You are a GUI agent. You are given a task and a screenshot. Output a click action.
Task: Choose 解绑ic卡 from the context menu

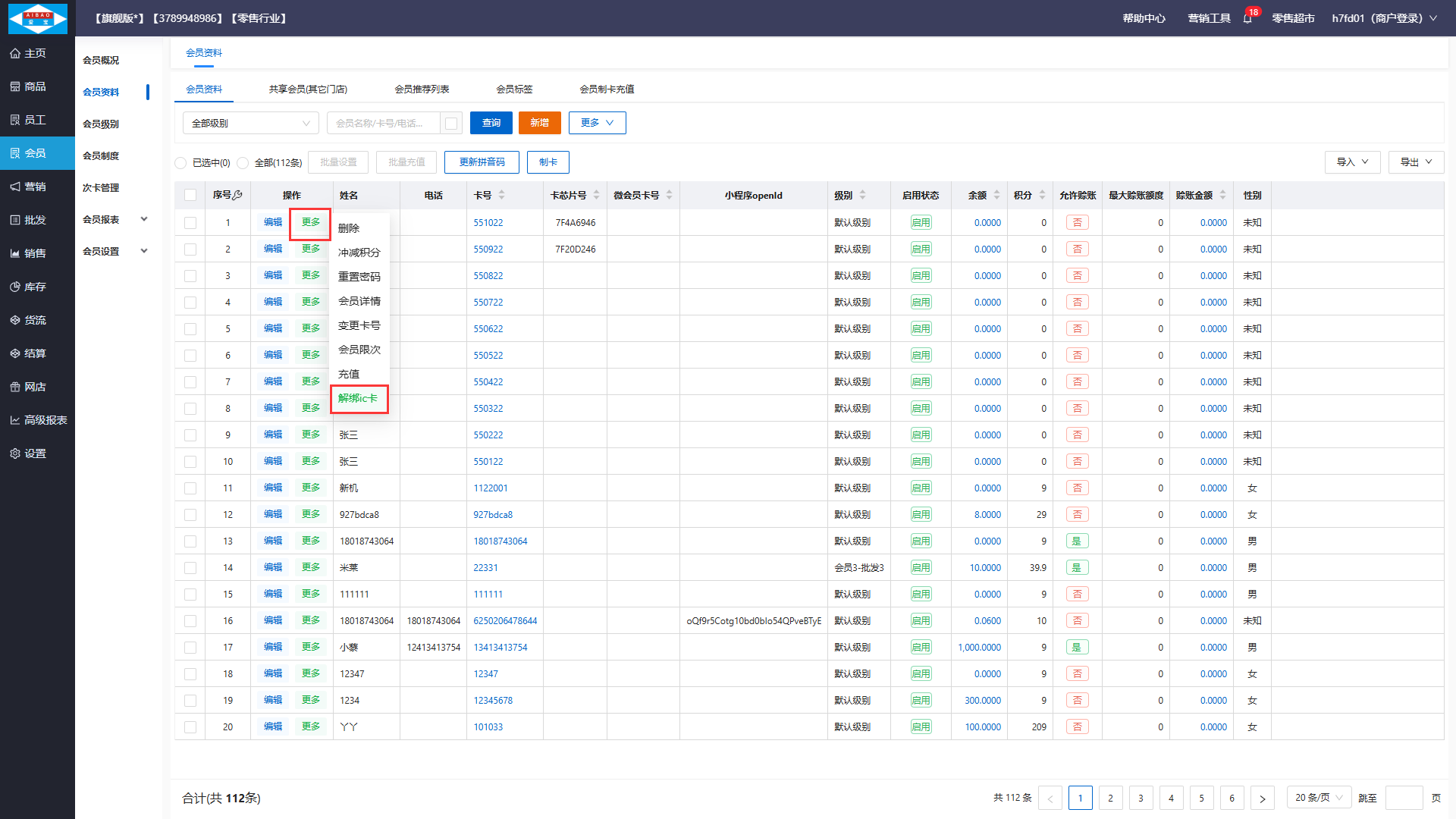(x=358, y=399)
